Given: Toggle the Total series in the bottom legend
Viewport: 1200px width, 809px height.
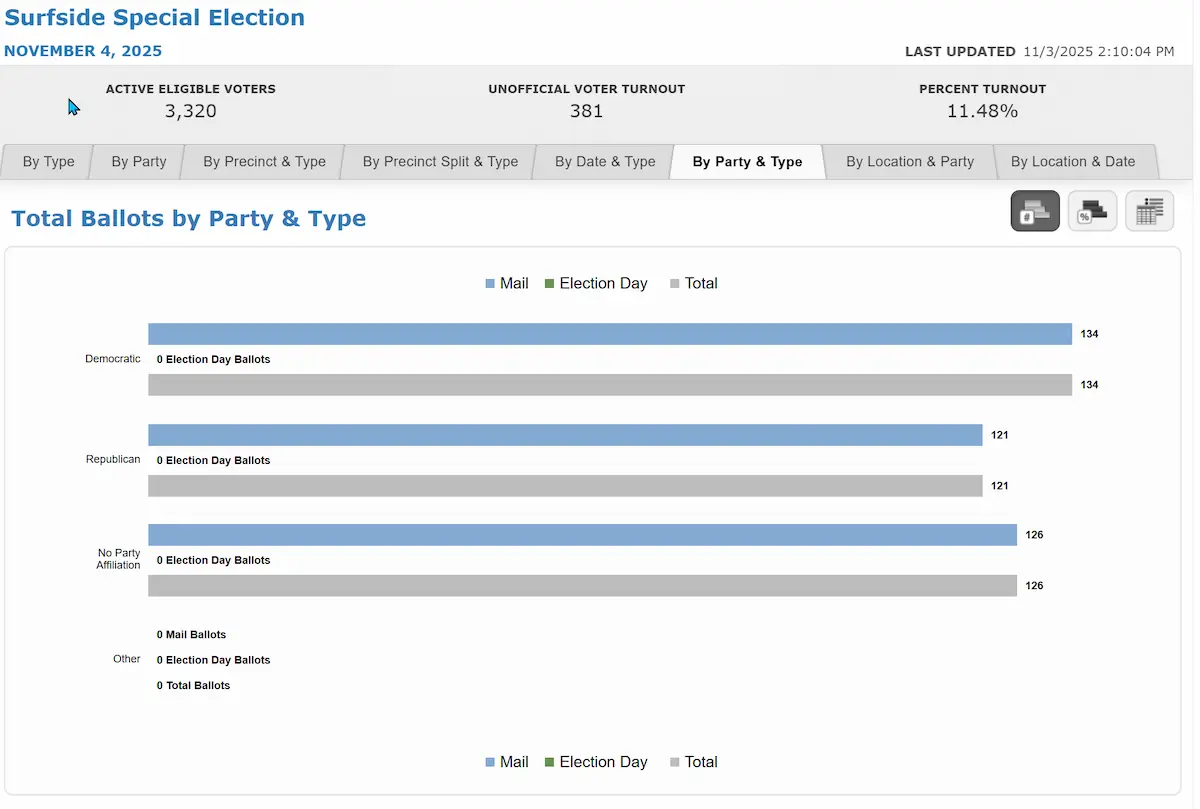Looking at the screenshot, I should (694, 762).
